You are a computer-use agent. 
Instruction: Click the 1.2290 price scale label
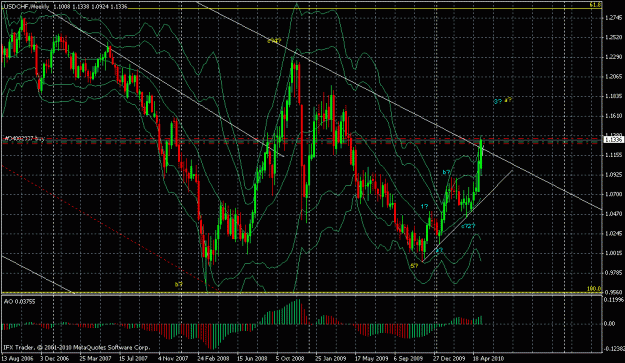[x=613, y=57]
